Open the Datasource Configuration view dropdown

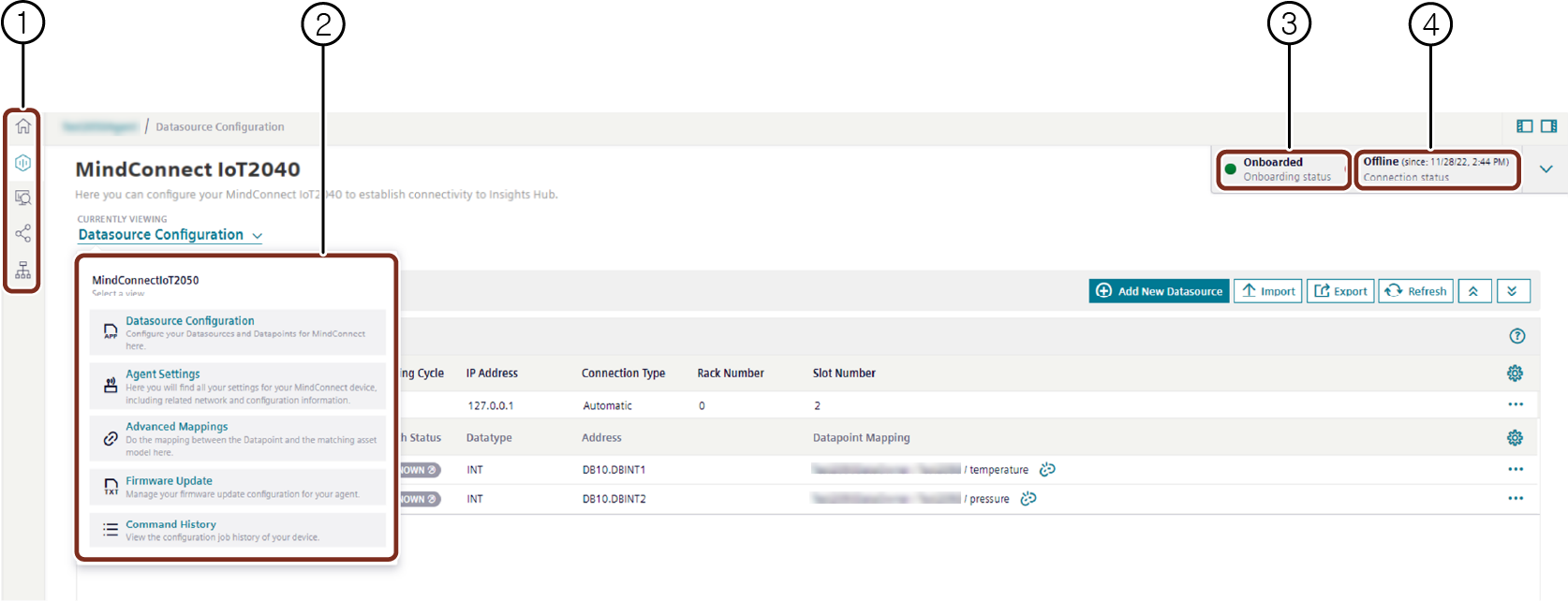pyautogui.click(x=170, y=235)
